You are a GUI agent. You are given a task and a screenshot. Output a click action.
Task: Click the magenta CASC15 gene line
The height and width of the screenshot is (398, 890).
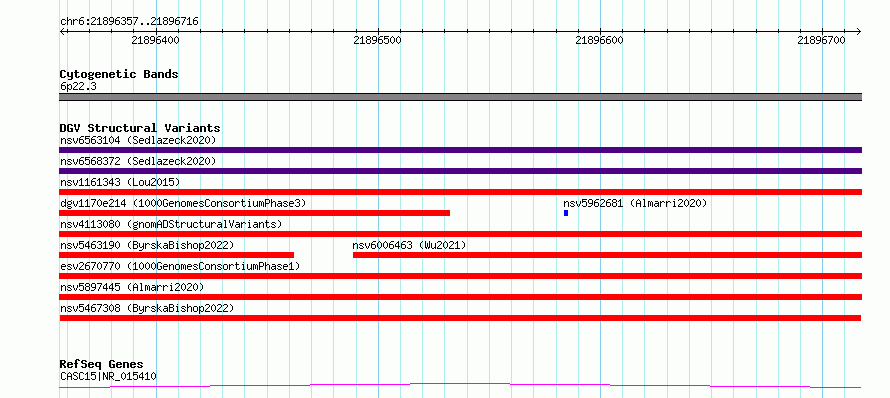click(460, 386)
